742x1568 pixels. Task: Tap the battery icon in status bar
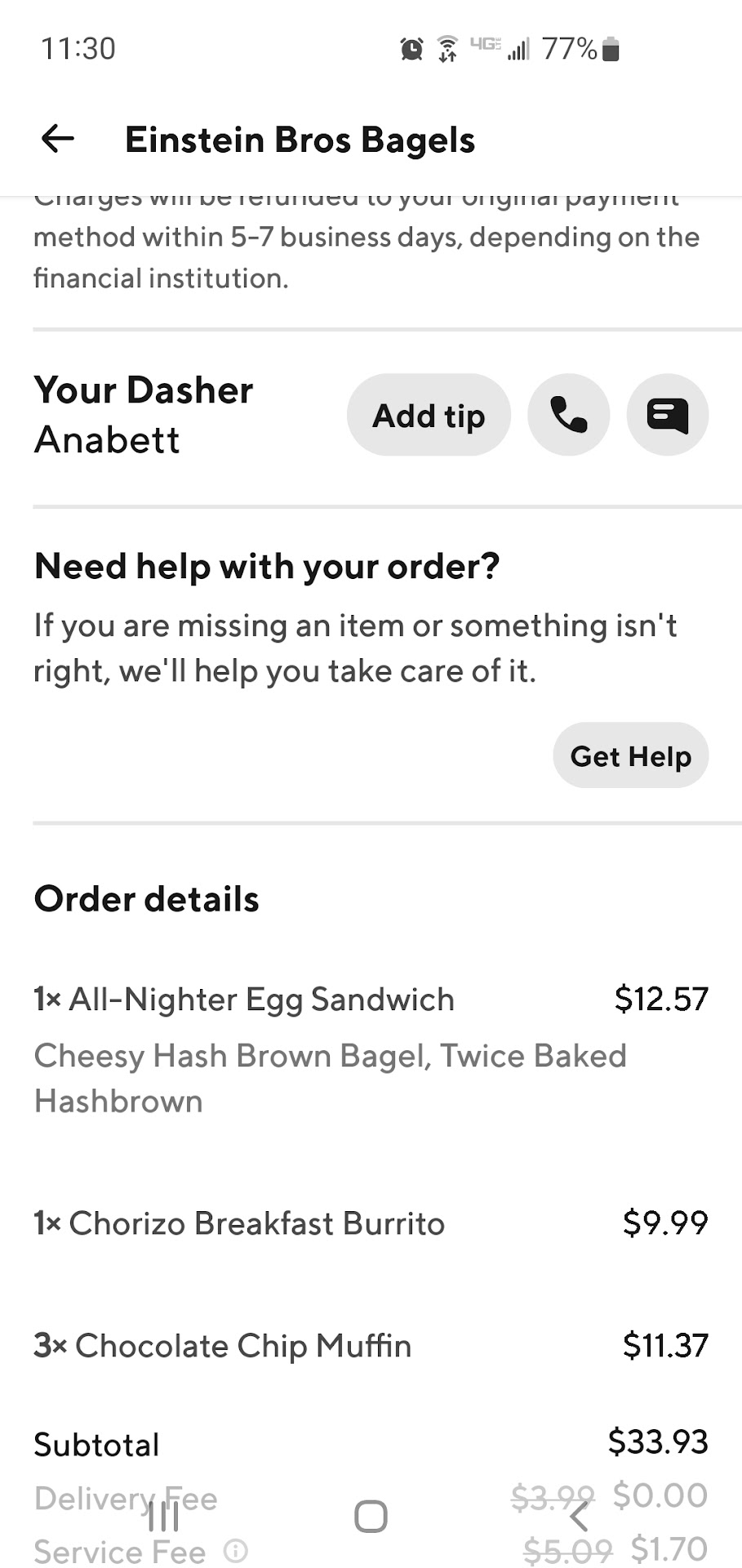[x=611, y=50]
